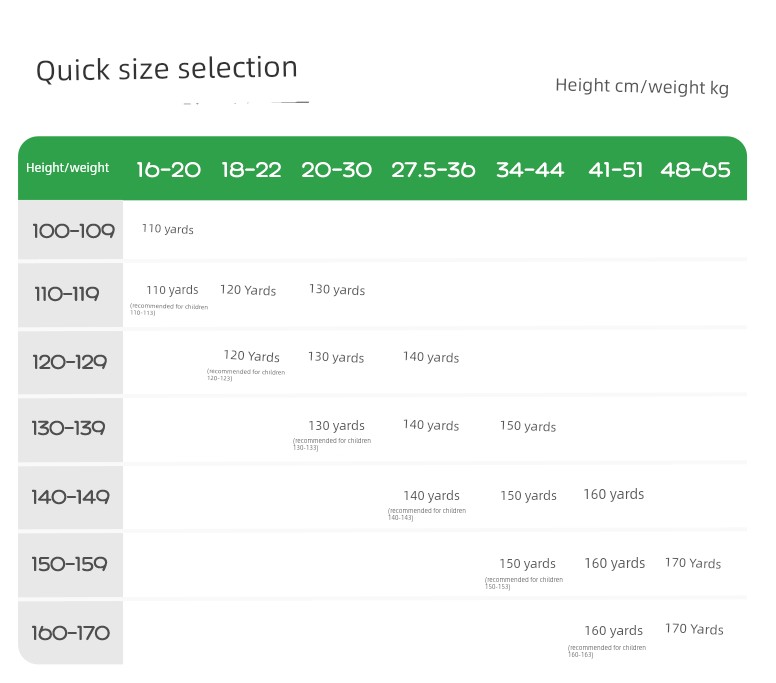Click '140 yards' in the 140-149 row

pos(432,495)
